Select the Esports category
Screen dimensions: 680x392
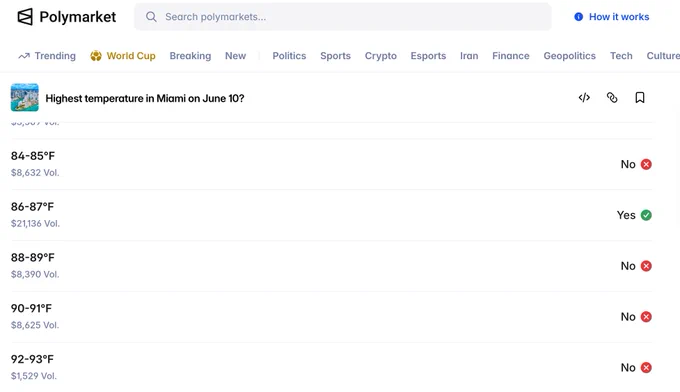pyautogui.click(x=428, y=56)
